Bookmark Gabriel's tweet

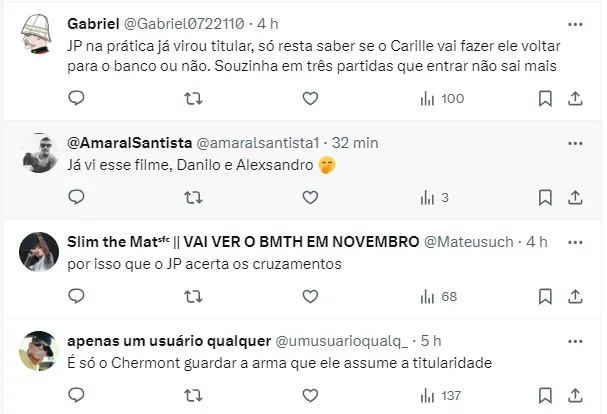click(x=545, y=98)
